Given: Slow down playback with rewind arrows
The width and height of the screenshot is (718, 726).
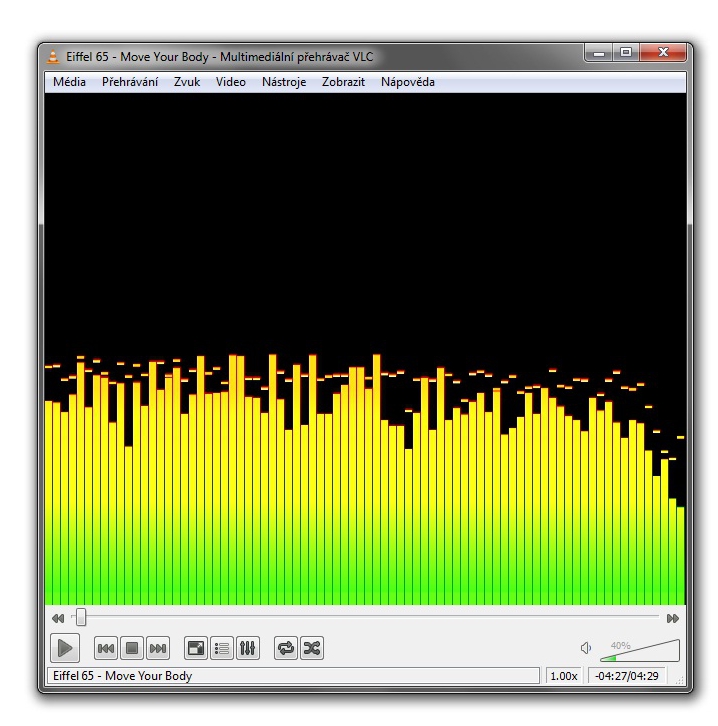Looking at the screenshot, I should 58,618.
